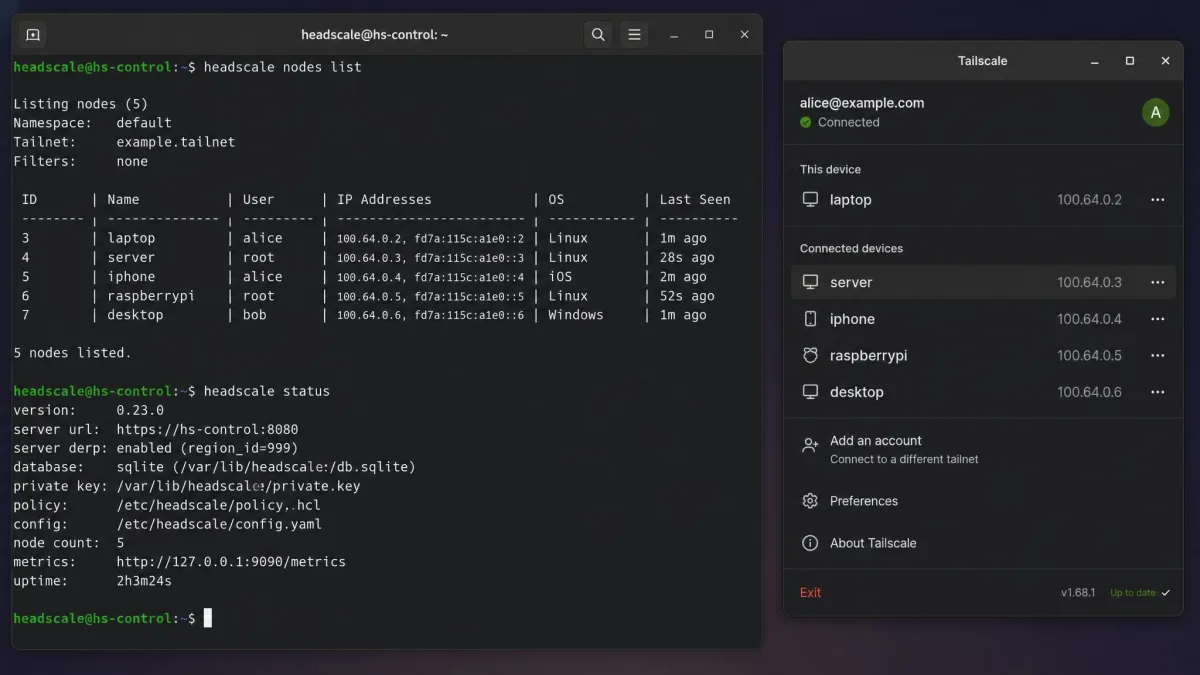Click the About Tailscale info icon
Image resolution: width=1200 pixels, height=675 pixels.
pos(811,543)
